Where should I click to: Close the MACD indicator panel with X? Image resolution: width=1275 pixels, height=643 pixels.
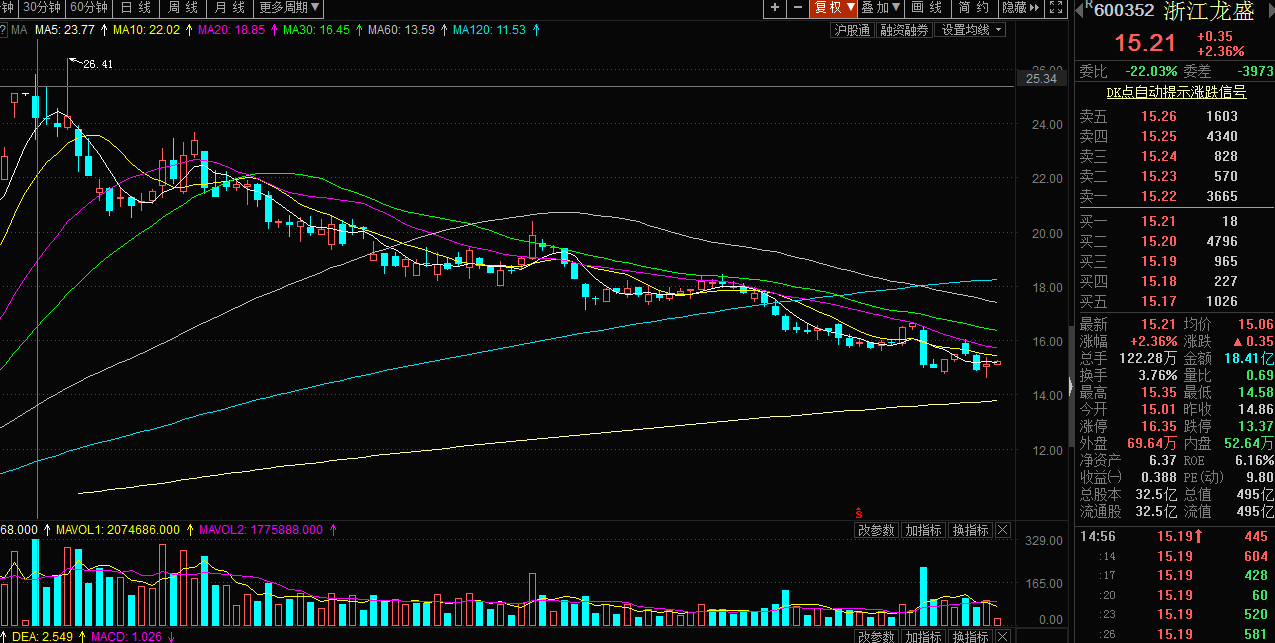(x=1003, y=637)
